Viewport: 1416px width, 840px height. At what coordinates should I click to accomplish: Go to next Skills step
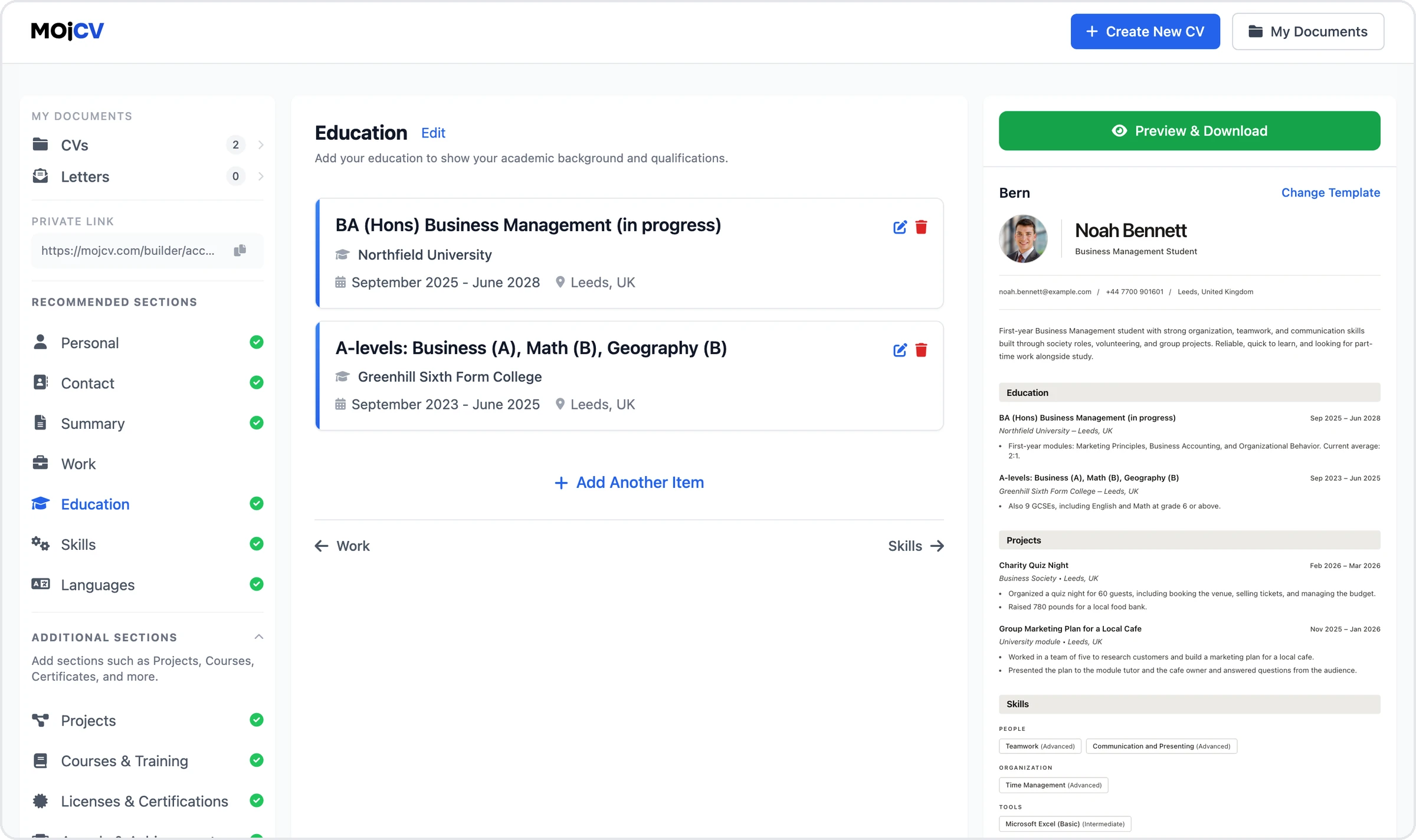[x=916, y=546]
